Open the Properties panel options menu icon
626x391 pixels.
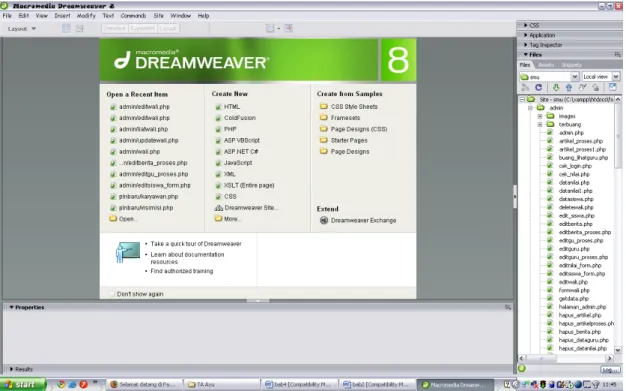point(508,307)
